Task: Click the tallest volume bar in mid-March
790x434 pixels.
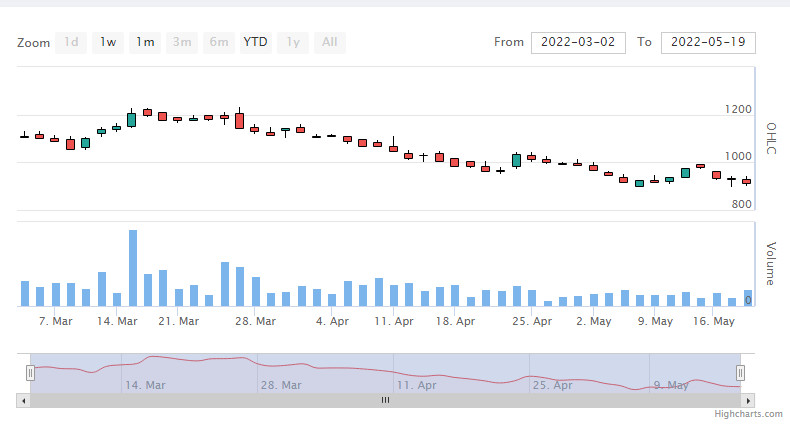Action: [x=133, y=268]
